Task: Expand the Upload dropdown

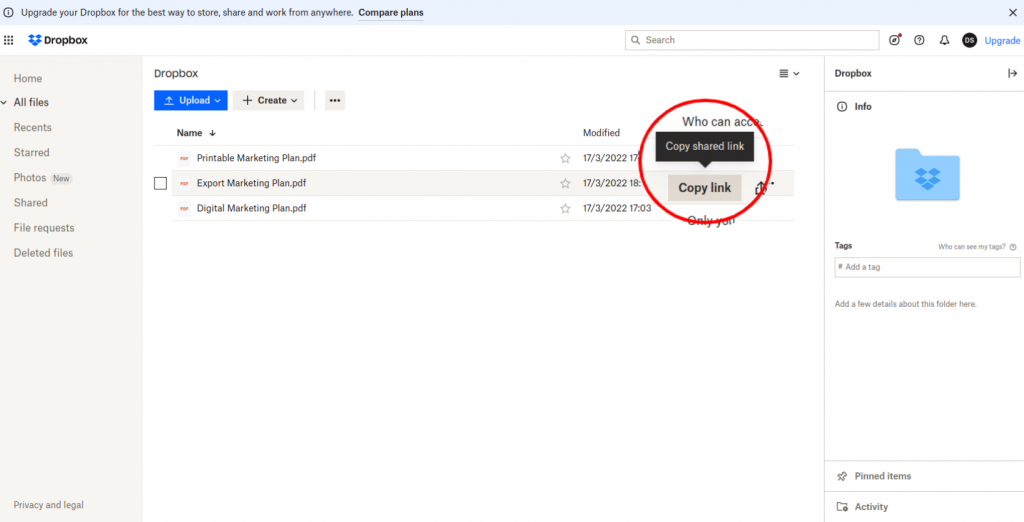Action: pos(191,100)
